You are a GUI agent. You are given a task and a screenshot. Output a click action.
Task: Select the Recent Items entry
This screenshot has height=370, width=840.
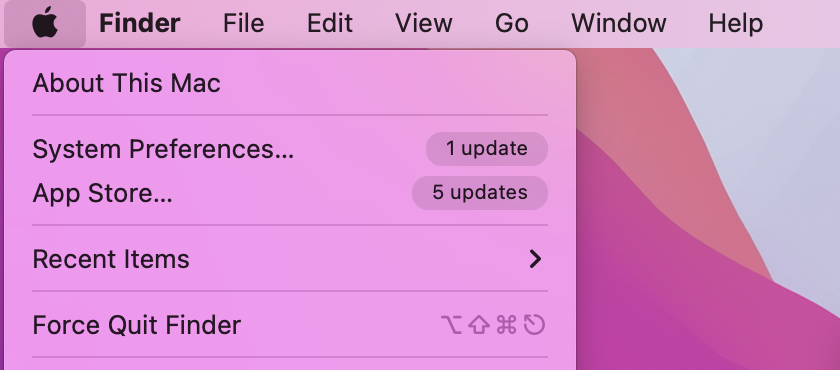coord(290,259)
